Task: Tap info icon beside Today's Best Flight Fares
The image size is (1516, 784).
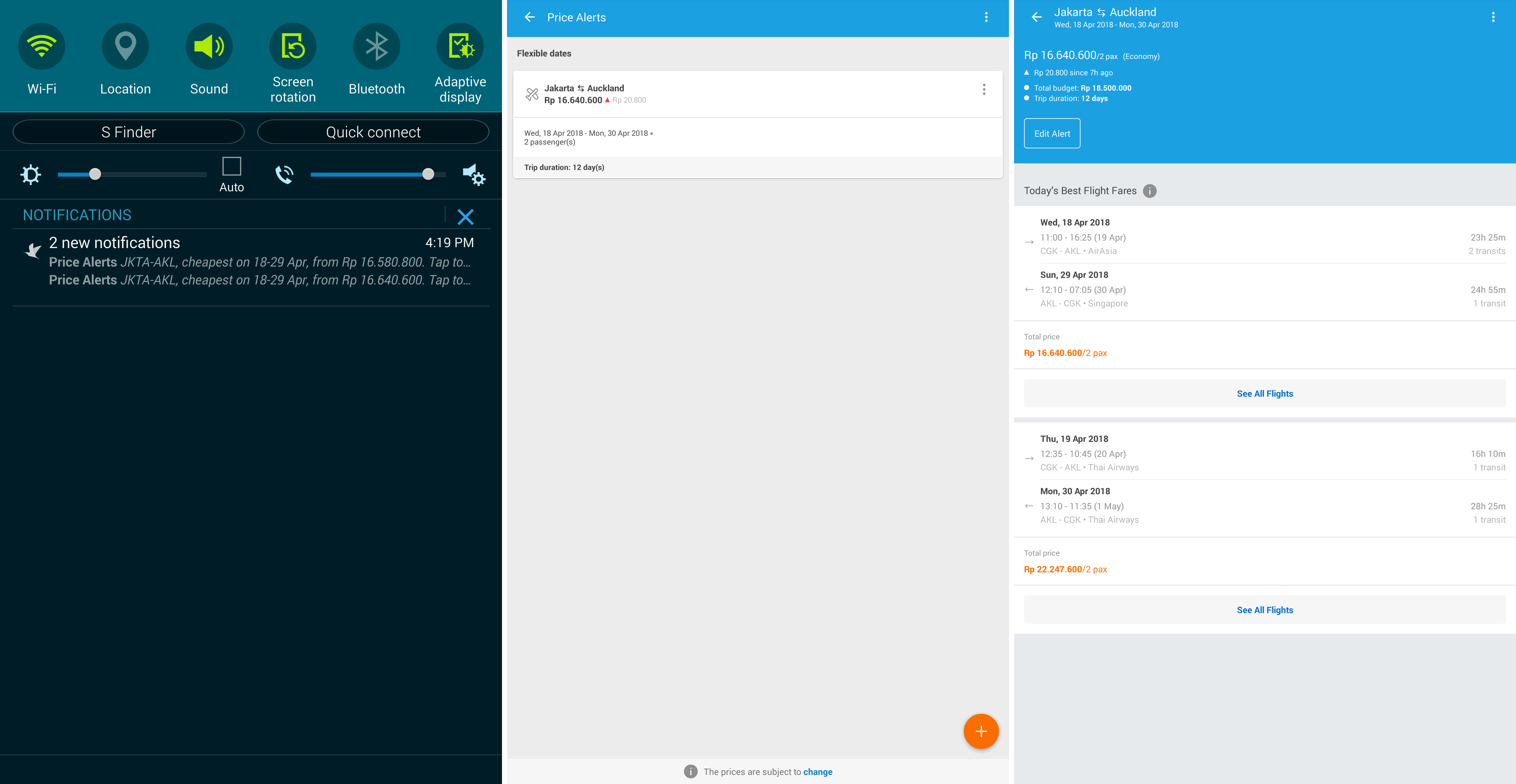Action: (x=1149, y=191)
